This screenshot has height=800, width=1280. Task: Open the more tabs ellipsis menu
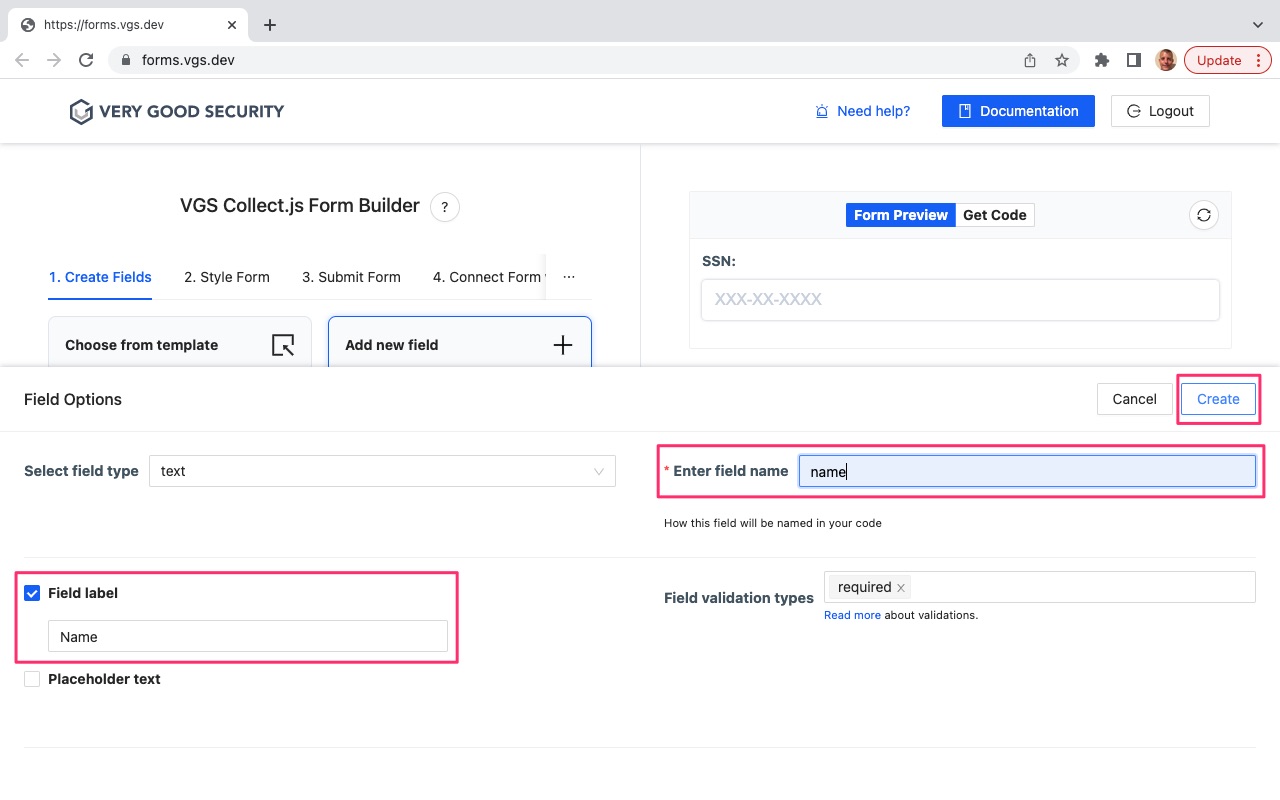(x=569, y=277)
